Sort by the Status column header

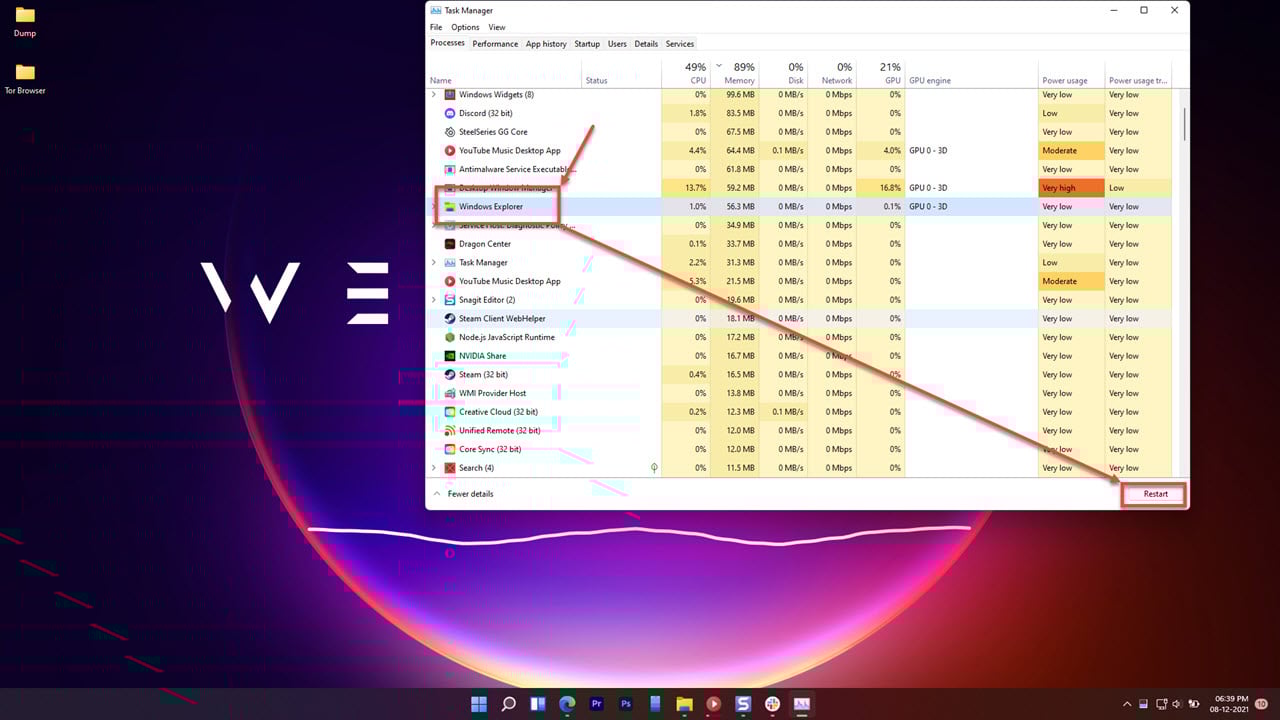(x=621, y=73)
